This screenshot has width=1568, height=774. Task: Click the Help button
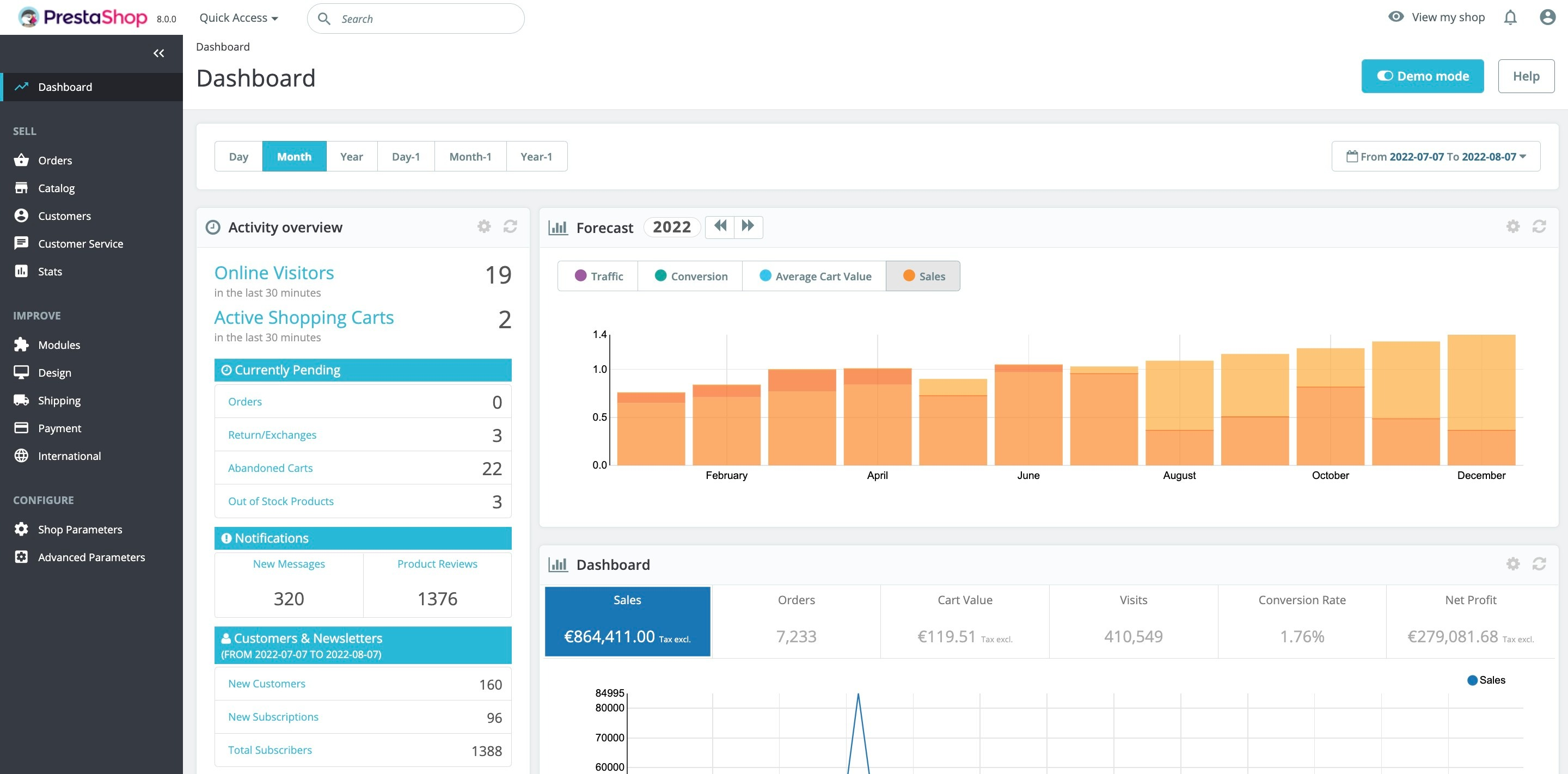pos(1524,75)
